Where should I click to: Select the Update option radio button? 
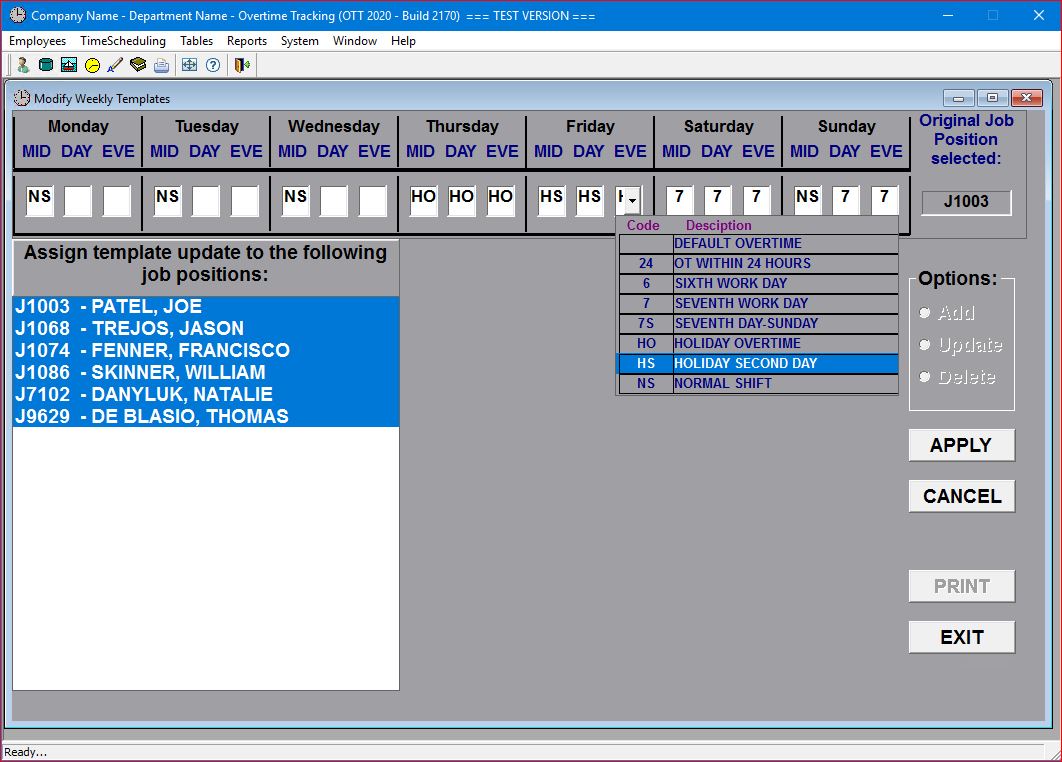pyautogui.click(x=925, y=345)
